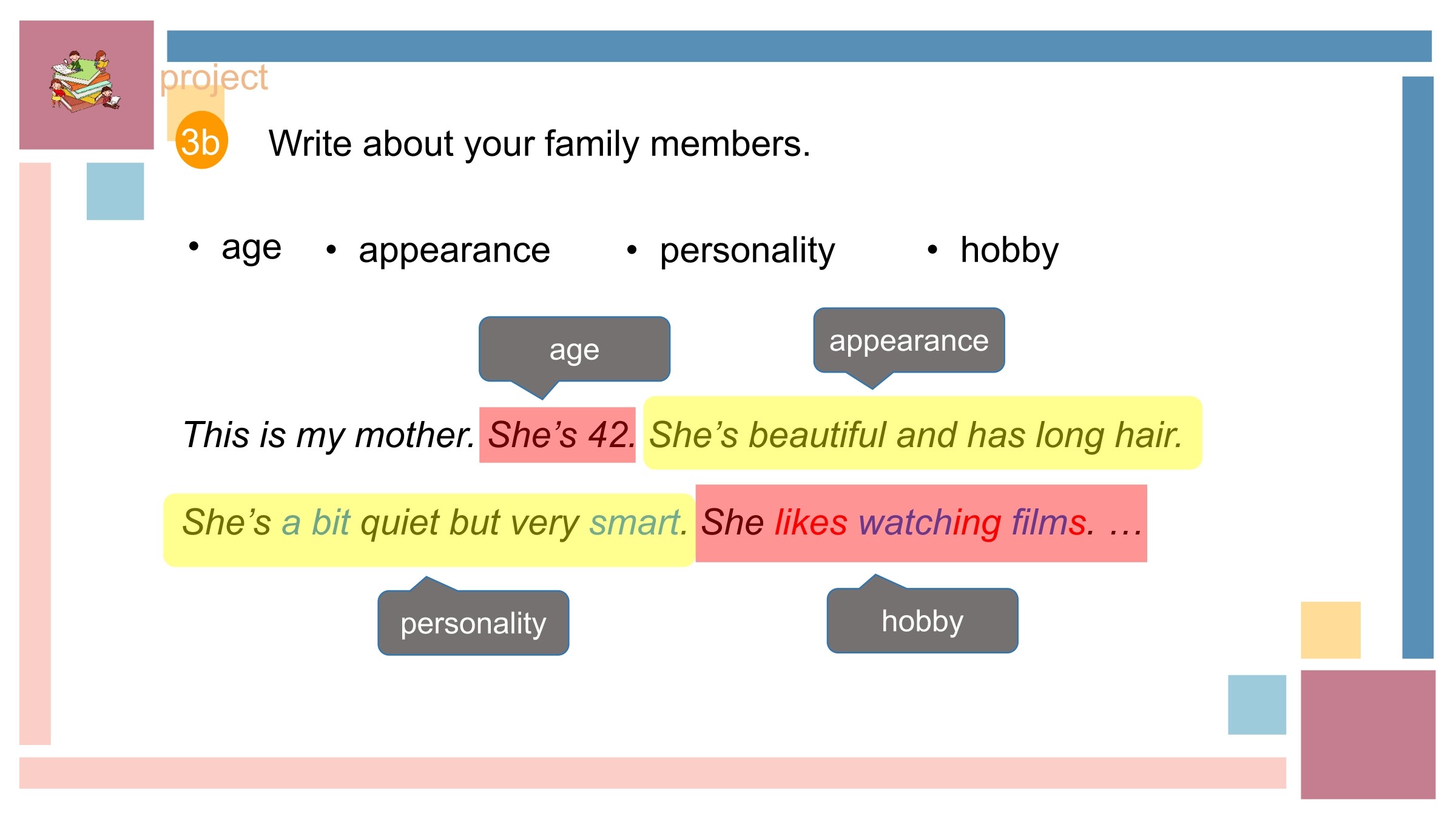Select the personality bullet item

pyautogui.click(x=730, y=251)
